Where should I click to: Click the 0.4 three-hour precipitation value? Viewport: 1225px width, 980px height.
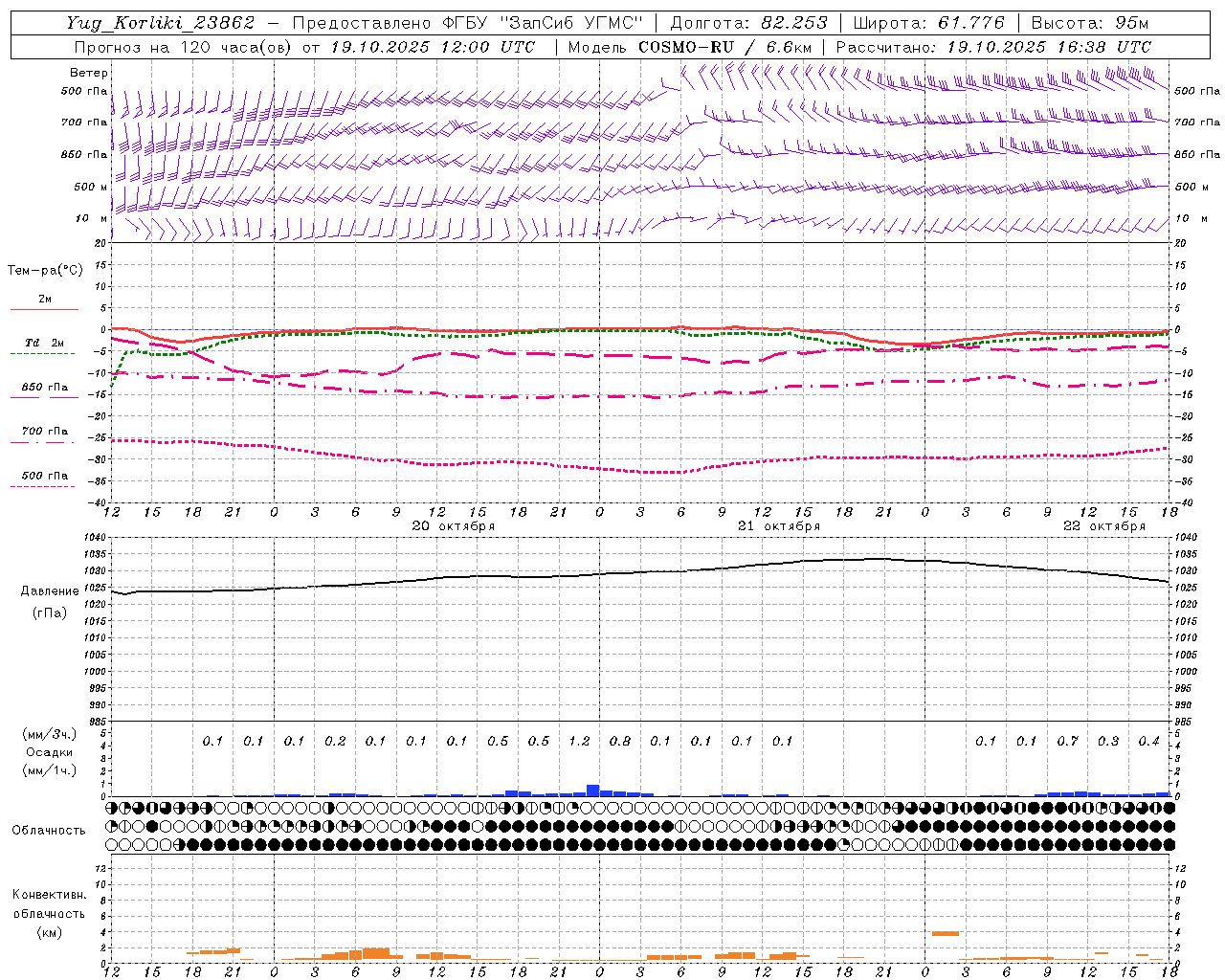coord(1149,742)
